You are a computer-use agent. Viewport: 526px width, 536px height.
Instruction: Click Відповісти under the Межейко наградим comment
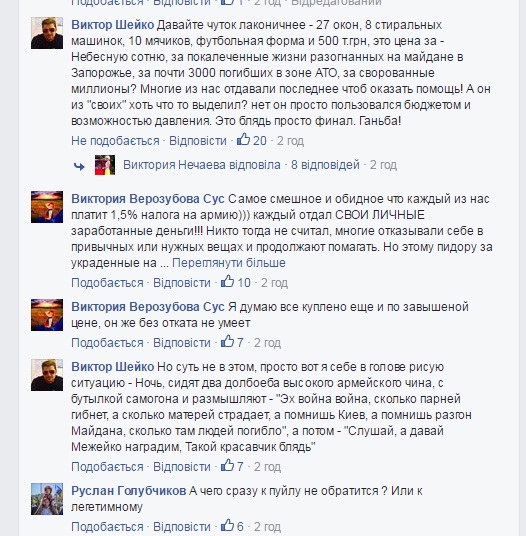181,467
